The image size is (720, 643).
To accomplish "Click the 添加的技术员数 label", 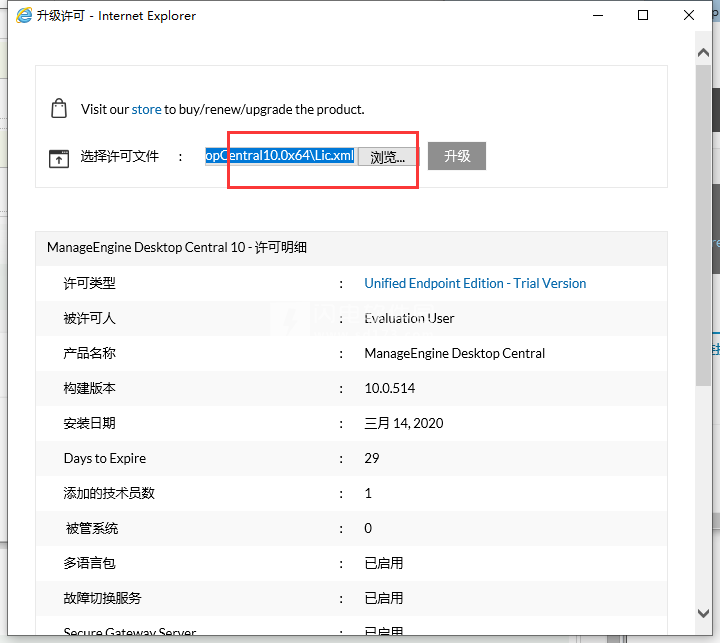I will tap(109, 493).
